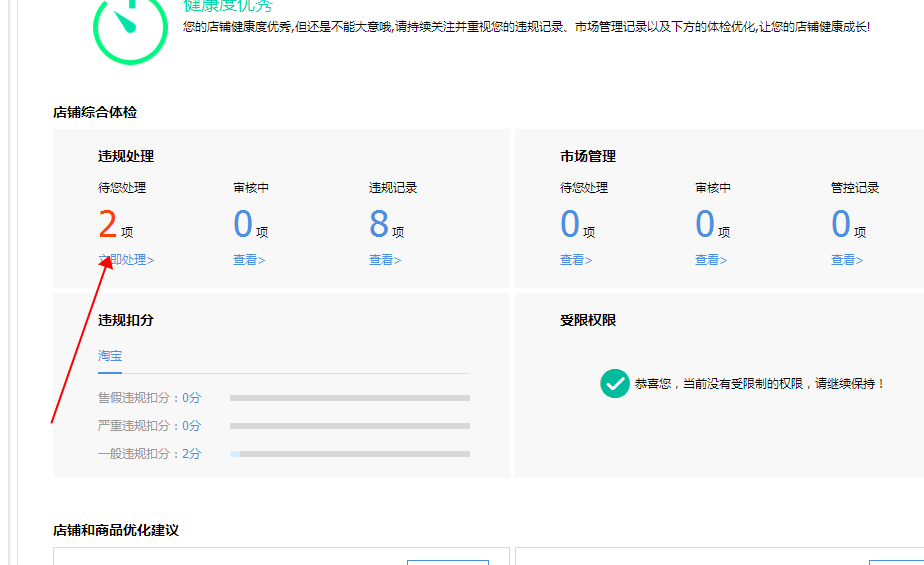Select the 淘宝 tab in 违规扣分
The image size is (924, 565).
110,356
